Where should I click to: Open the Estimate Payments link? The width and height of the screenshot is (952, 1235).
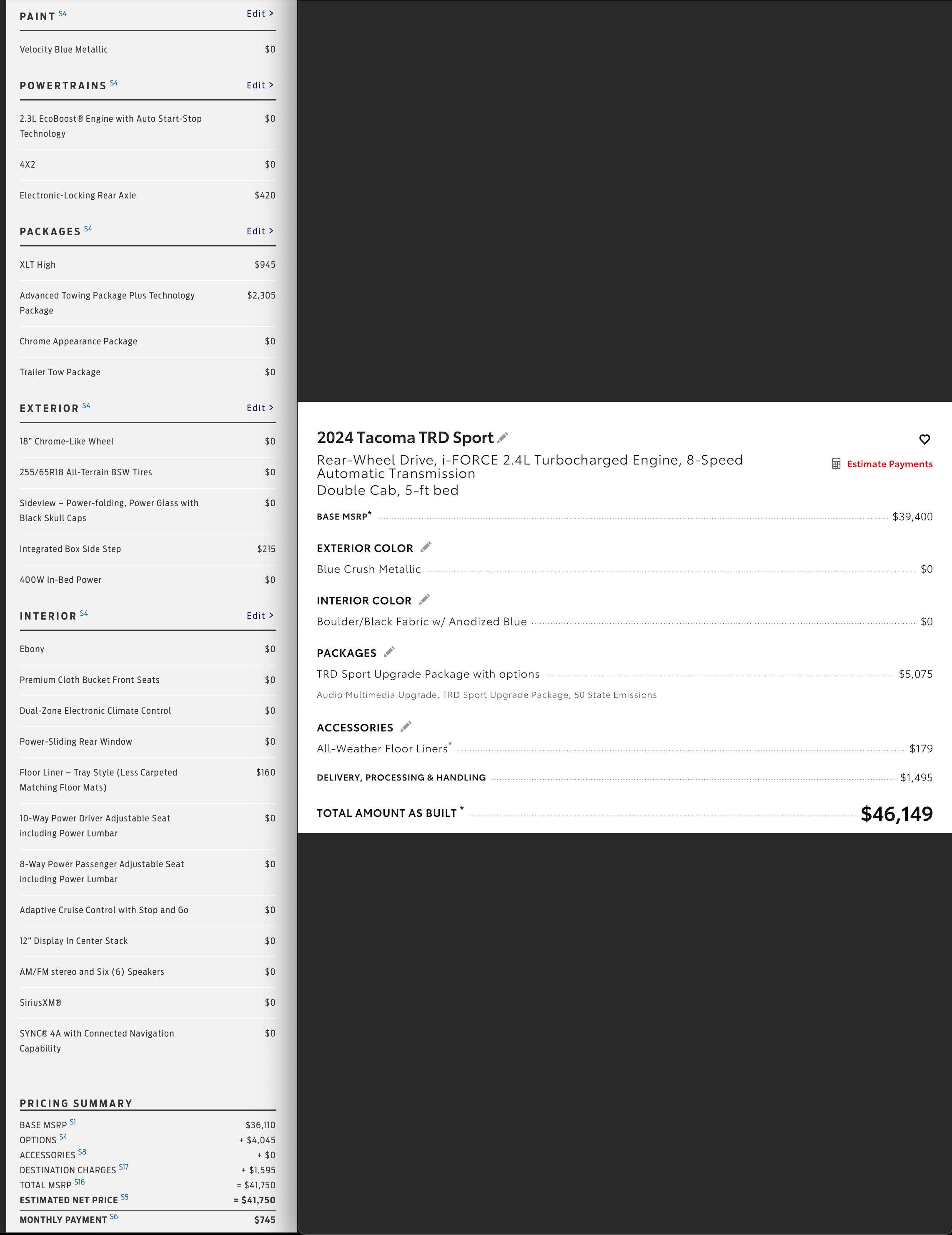[889, 464]
